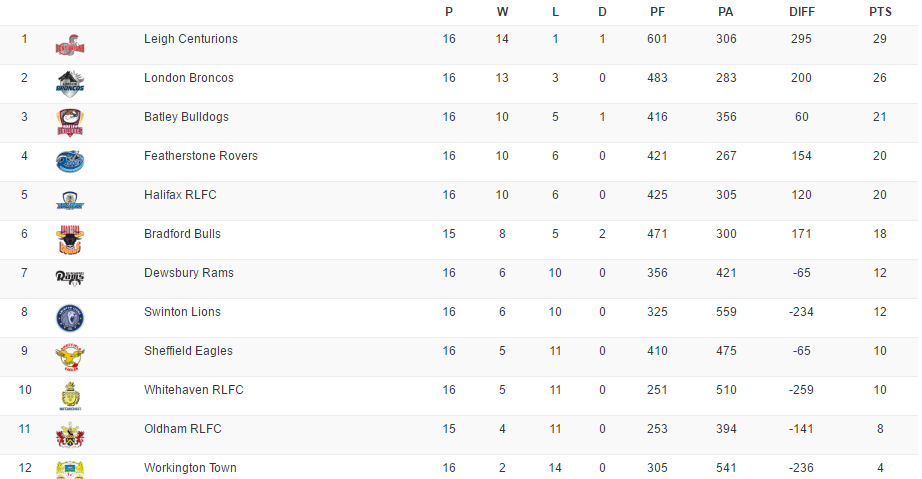
Task: Click the PF column header
Action: (657, 12)
